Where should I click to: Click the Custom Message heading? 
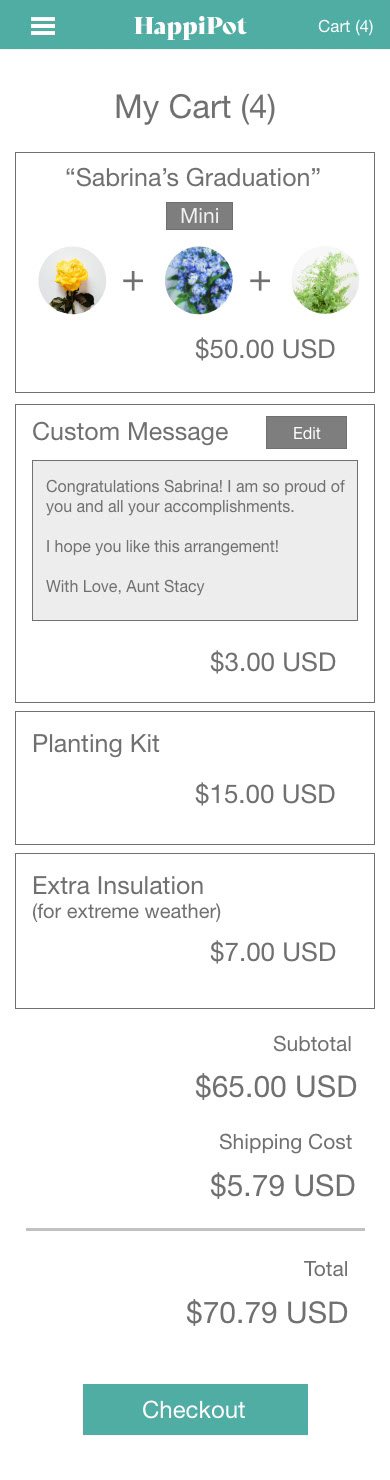[130, 432]
